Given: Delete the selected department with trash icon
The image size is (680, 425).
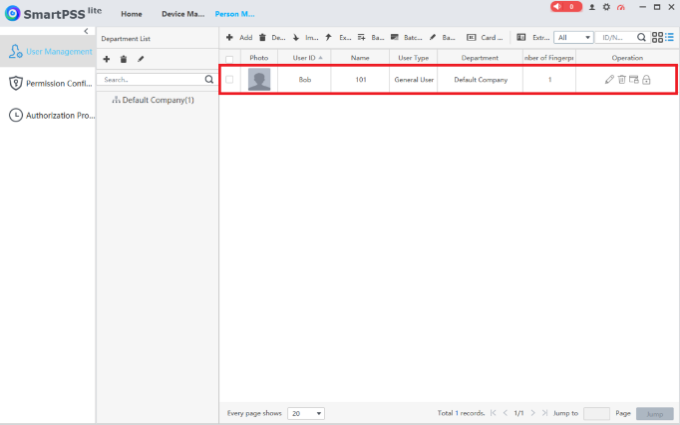Looking at the screenshot, I should (x=124, y=59).
